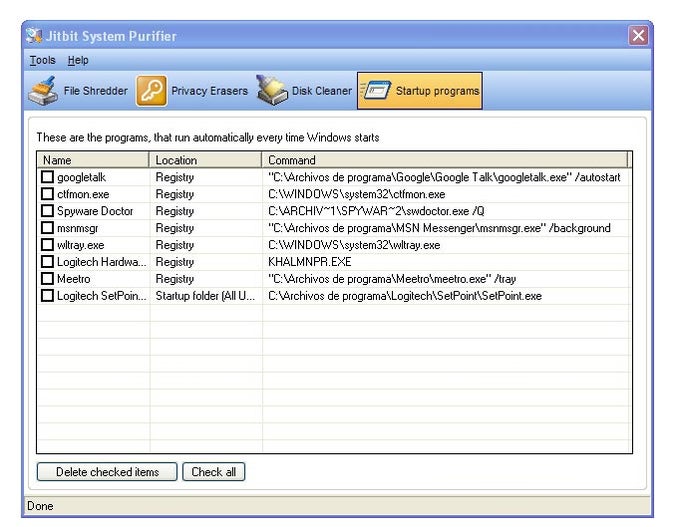
Task: Tick the wltray.exe checkbox
Action: [x=47, y=245]
